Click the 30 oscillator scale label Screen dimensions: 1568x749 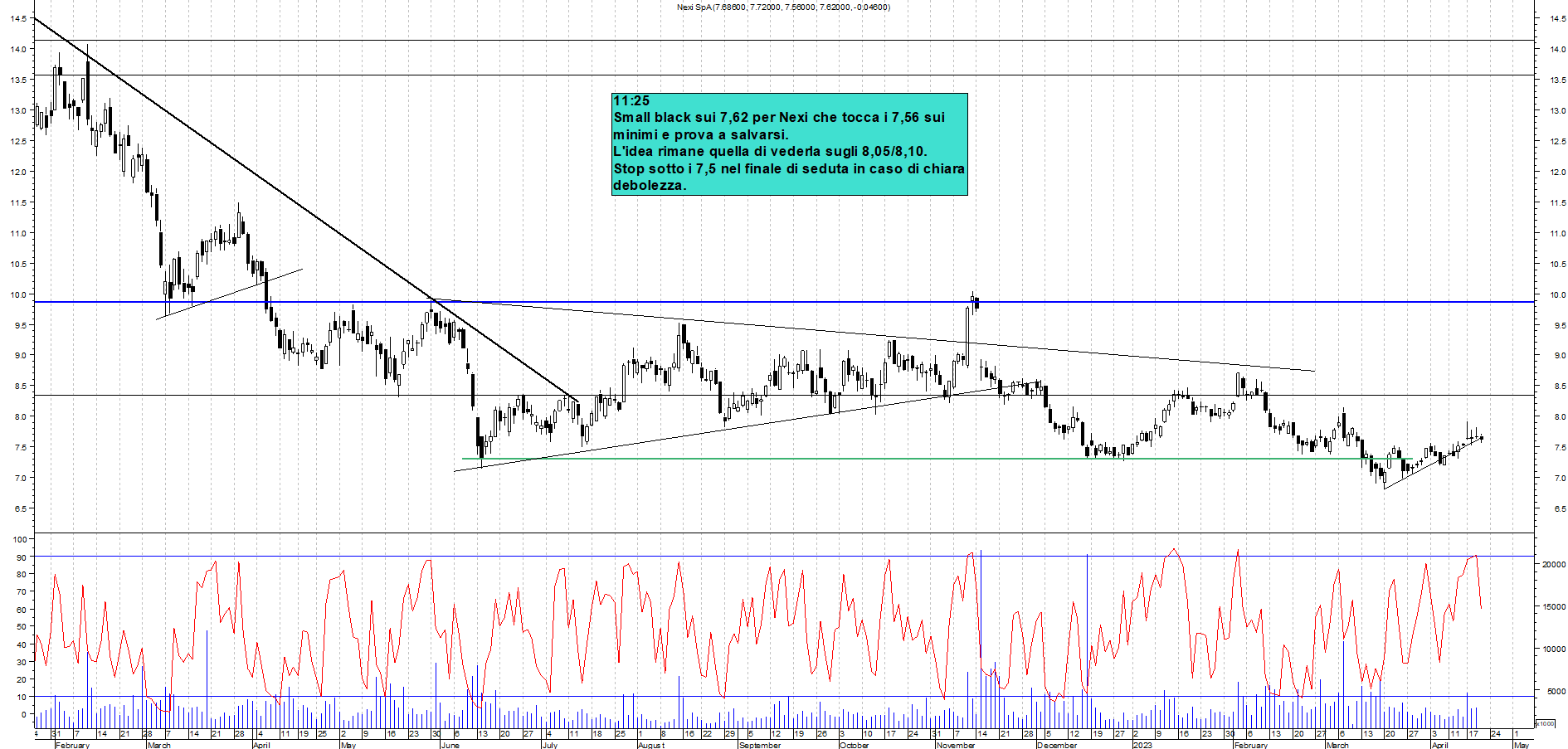pyautogui.click(x=22, y=662)
